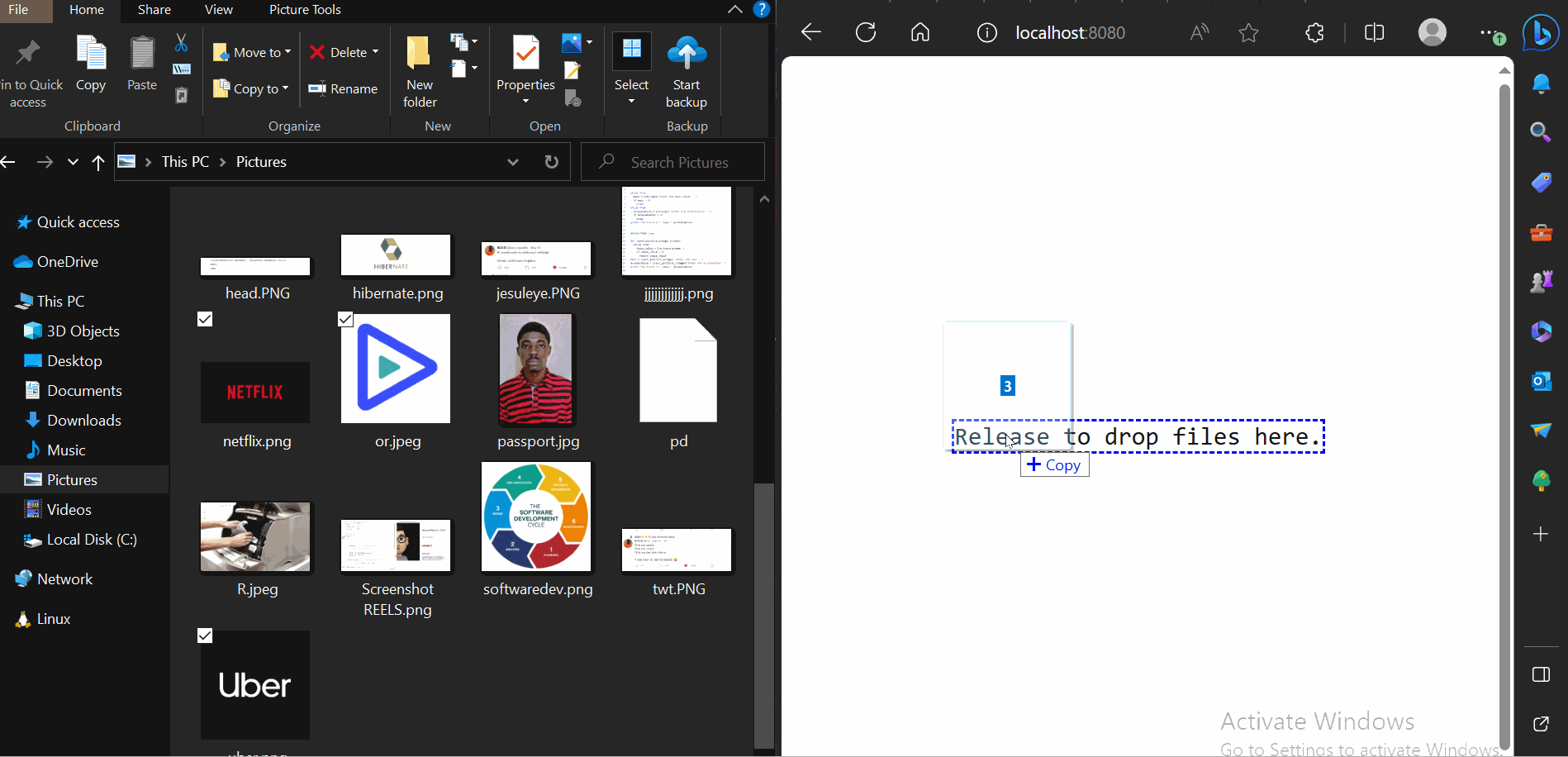Open Edge sidebar search icon
Viewport: 1568px width, 757px height.
[x=1541, y=132]
